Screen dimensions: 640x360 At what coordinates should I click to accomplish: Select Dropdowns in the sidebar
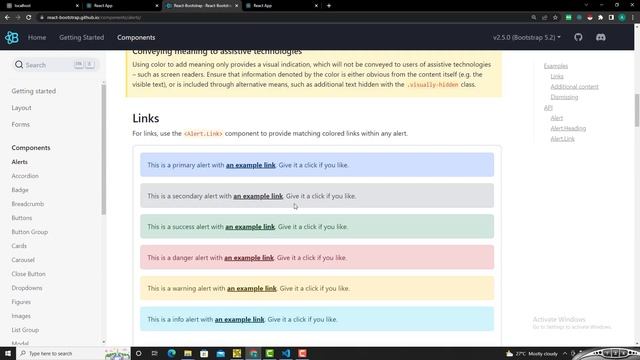point(27,288)
